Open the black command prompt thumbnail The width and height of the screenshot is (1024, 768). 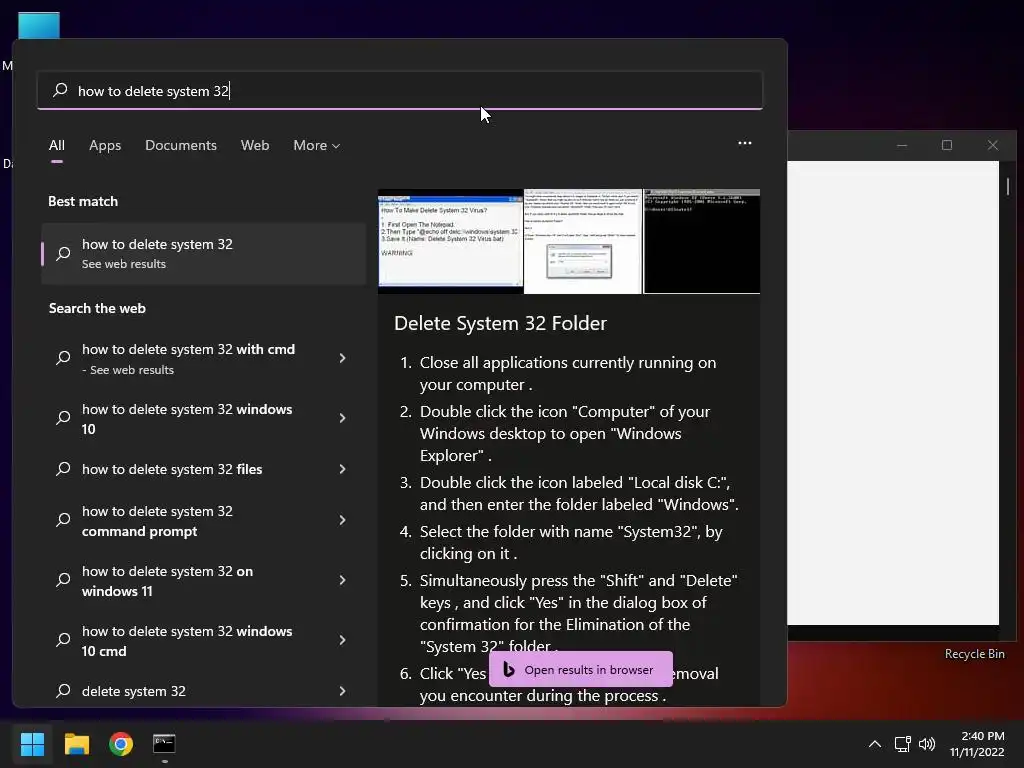(702, 241)
